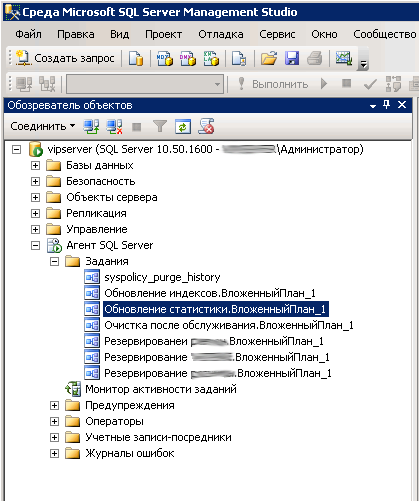Open the Отладка menu
The width and height of the screenshot is (419, 501).
(x=221, y=34)
